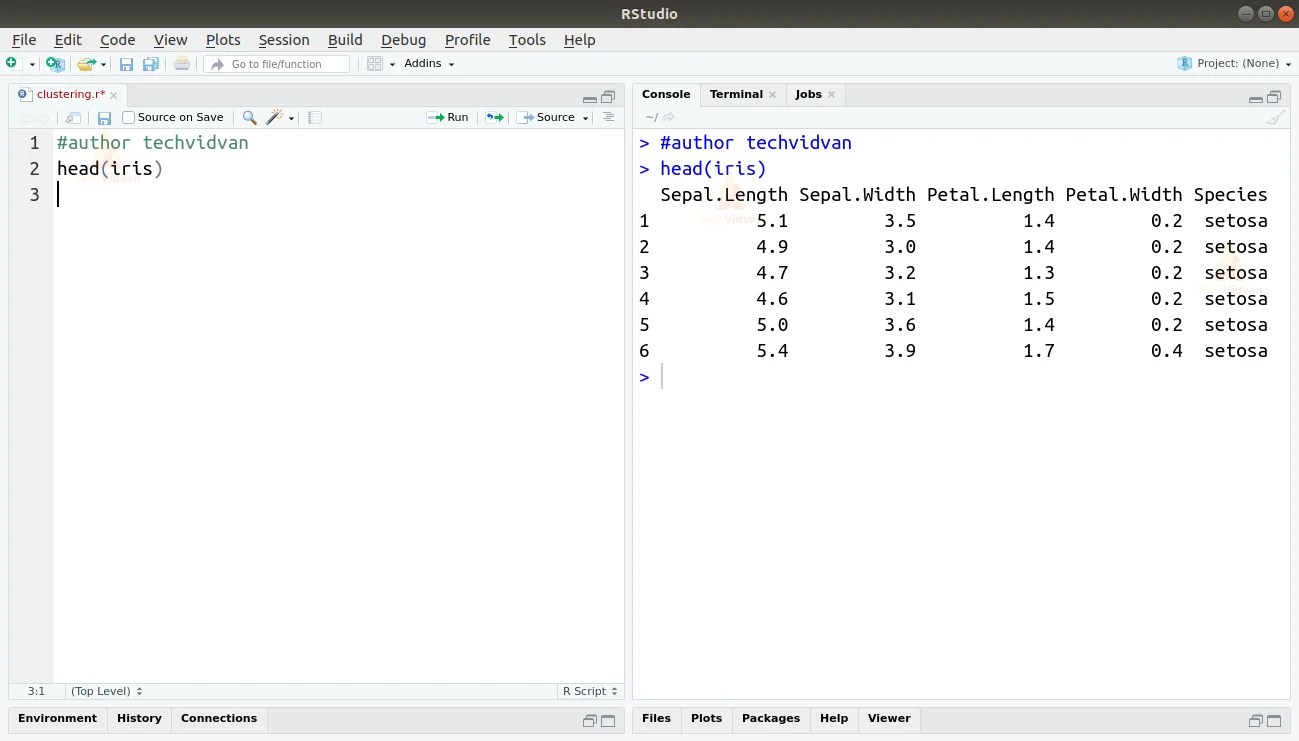1299x741 pixels.
Task: Compile a report using the notebook icon
Action: coord(314,117)
